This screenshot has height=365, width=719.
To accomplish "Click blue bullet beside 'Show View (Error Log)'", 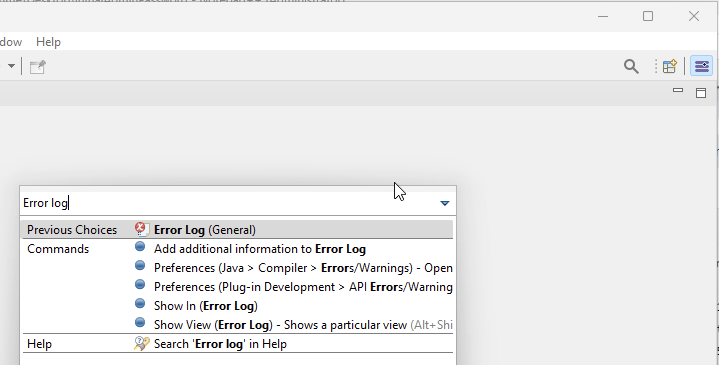I will point(140,322).
